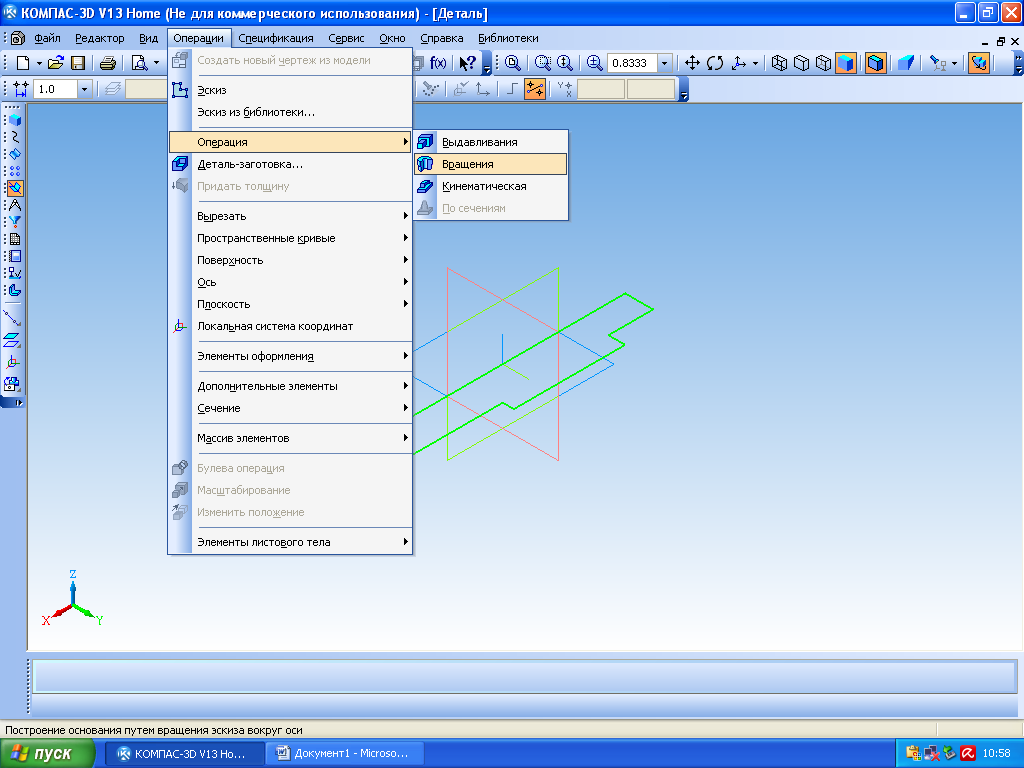Toggle shaded with edges display mode
This screenshot has width=1024, height=768.
click(x=876, y=63)
